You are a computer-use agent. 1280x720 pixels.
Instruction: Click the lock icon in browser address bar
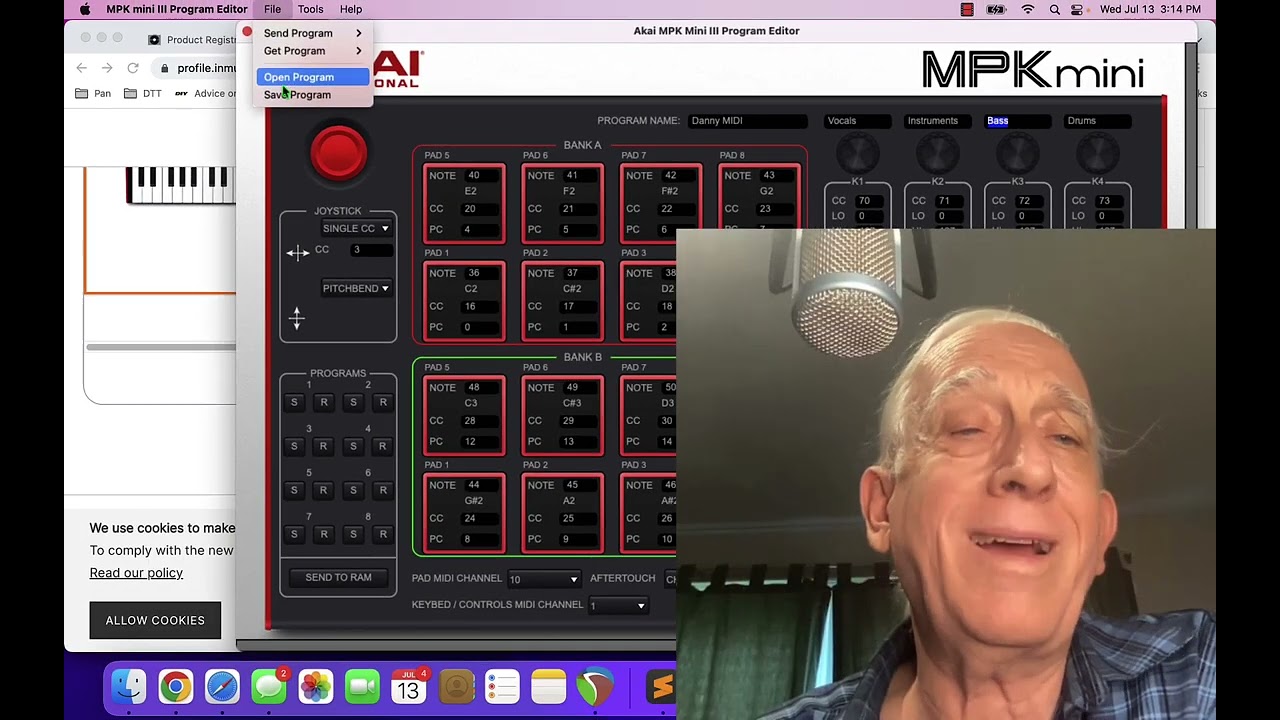coord(164,68)
